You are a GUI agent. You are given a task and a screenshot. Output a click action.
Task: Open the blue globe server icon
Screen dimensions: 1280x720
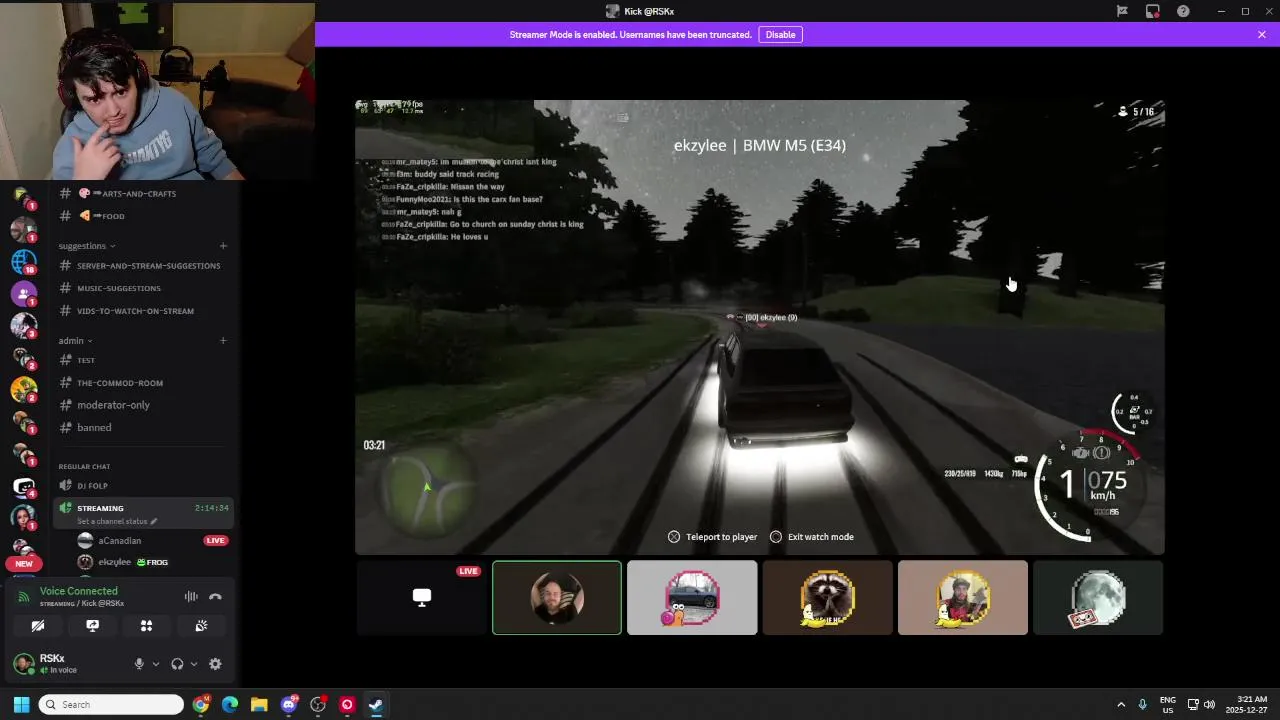coord(24,261)
